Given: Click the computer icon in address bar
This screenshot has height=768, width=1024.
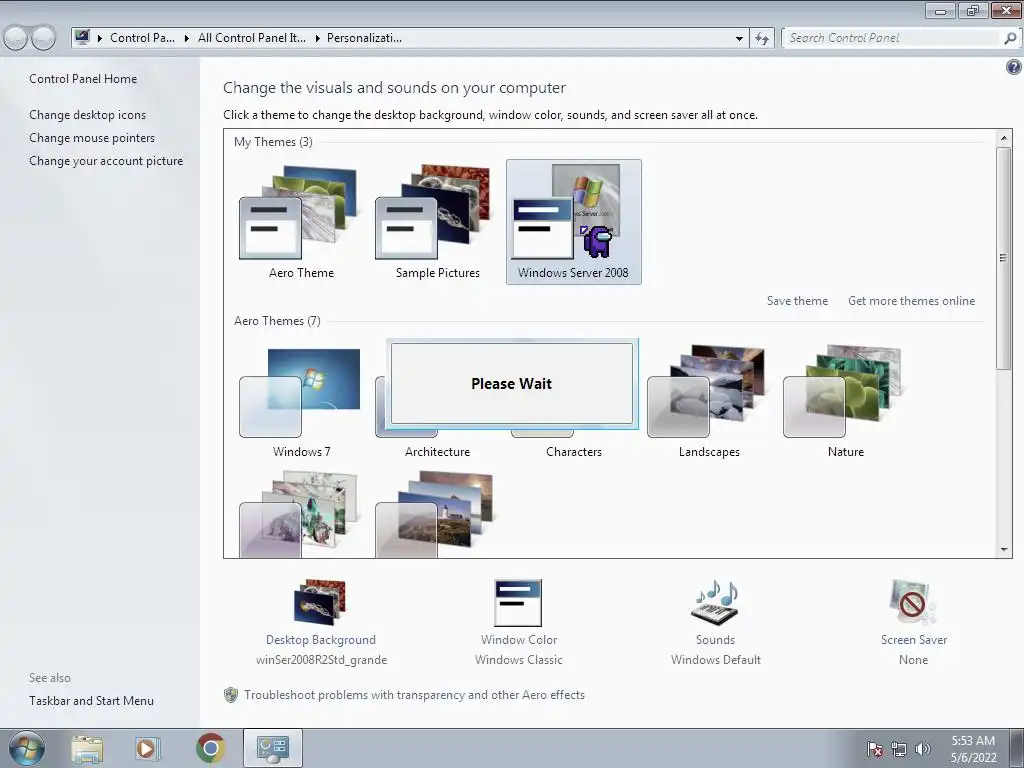Looking at the screenshot, I should coord(82,38).
